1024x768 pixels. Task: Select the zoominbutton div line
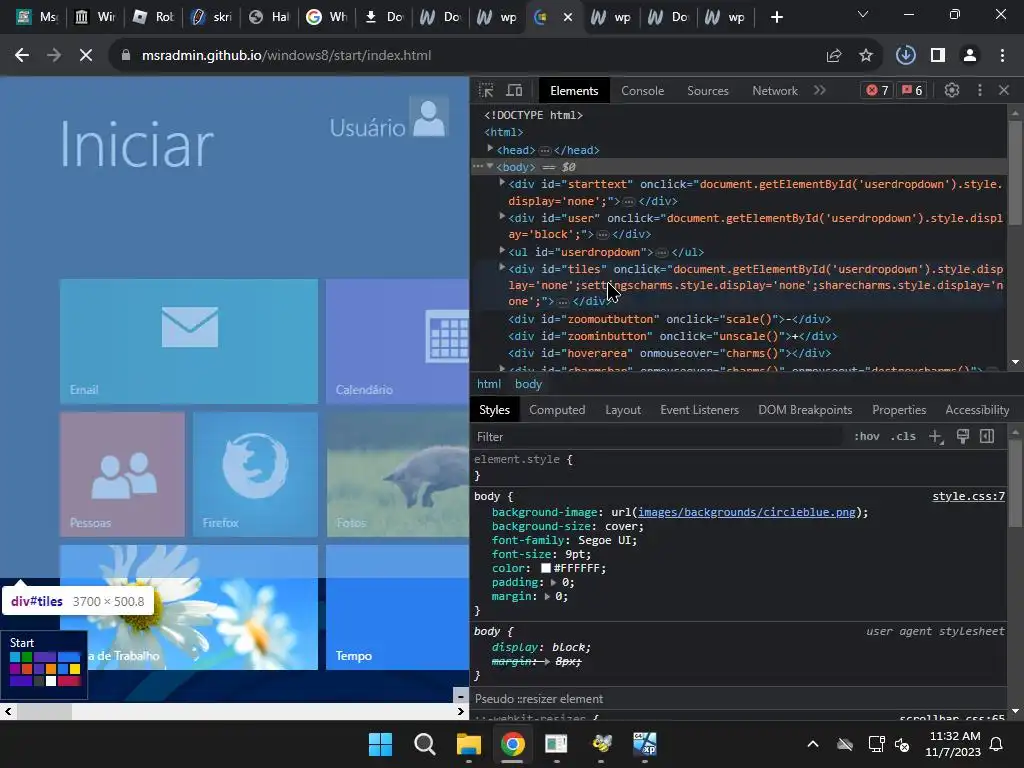[x=673, y=336]
